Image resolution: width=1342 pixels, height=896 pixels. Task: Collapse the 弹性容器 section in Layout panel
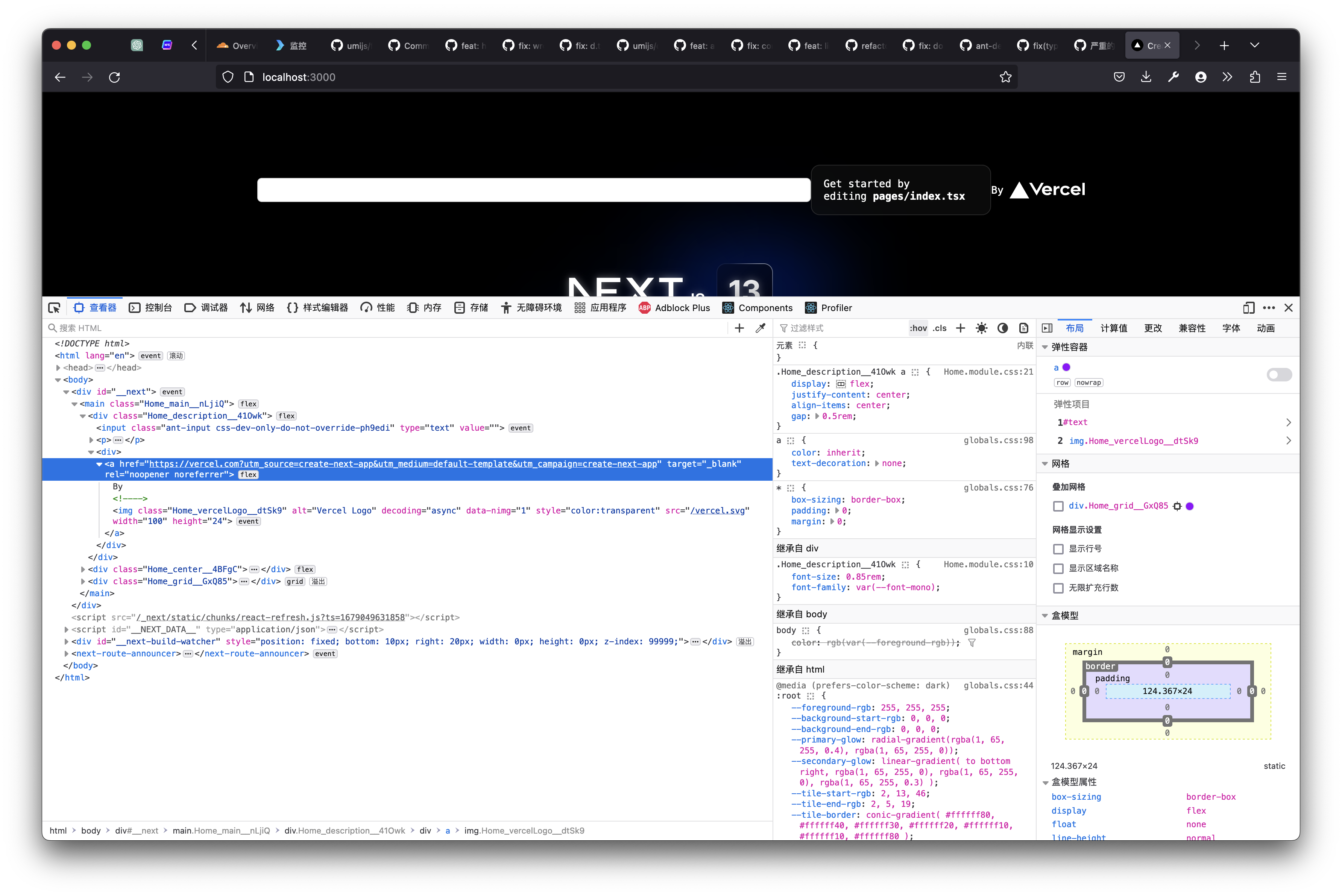point(1046,346)
